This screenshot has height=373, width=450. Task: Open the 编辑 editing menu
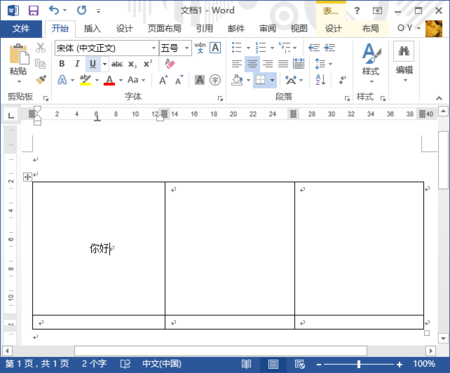coord(404,62)
